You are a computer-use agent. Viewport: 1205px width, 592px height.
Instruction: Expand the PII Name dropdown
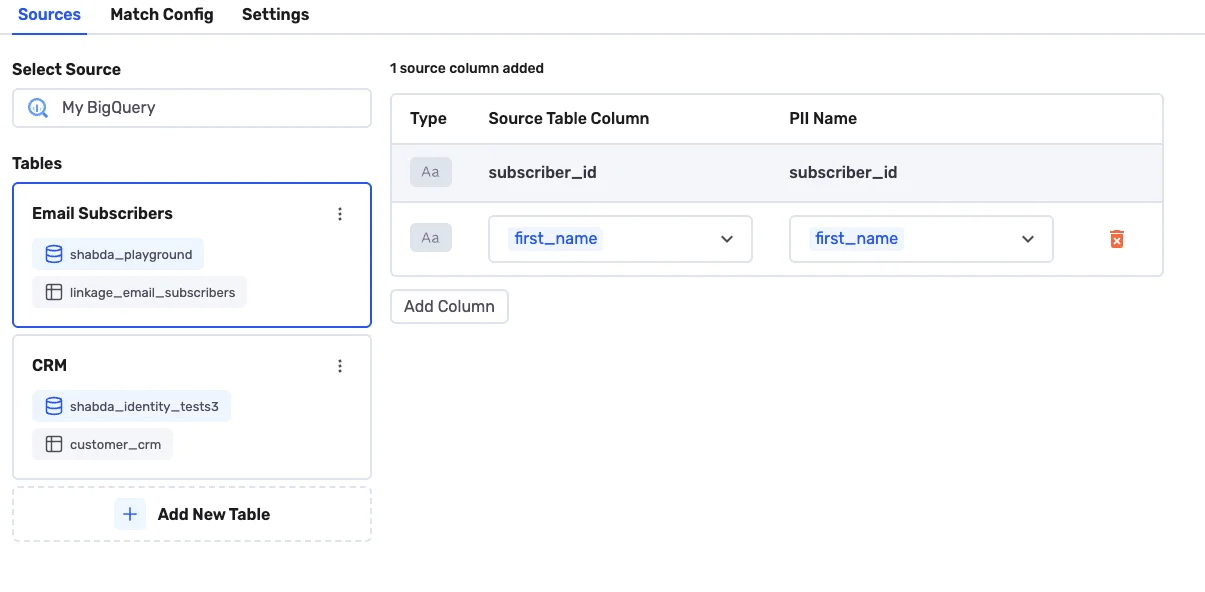tap(1027, 239)
